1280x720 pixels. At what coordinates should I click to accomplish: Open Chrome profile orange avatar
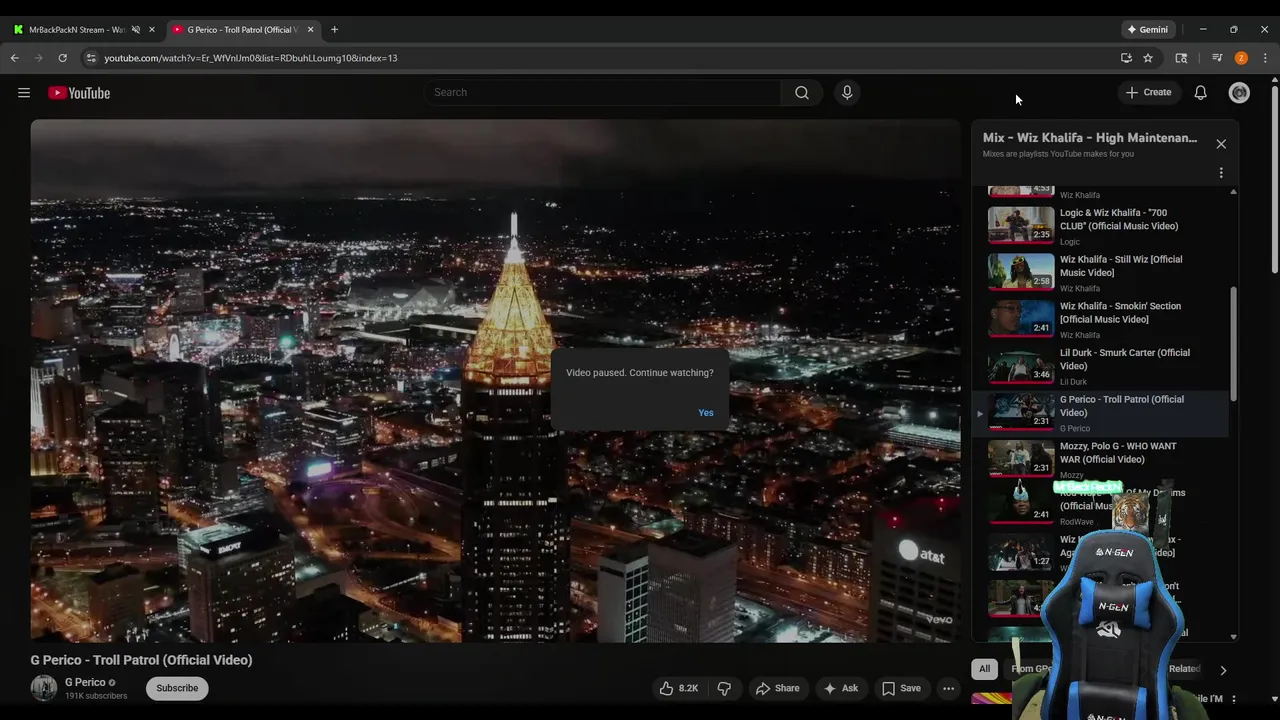[1241, 58]
